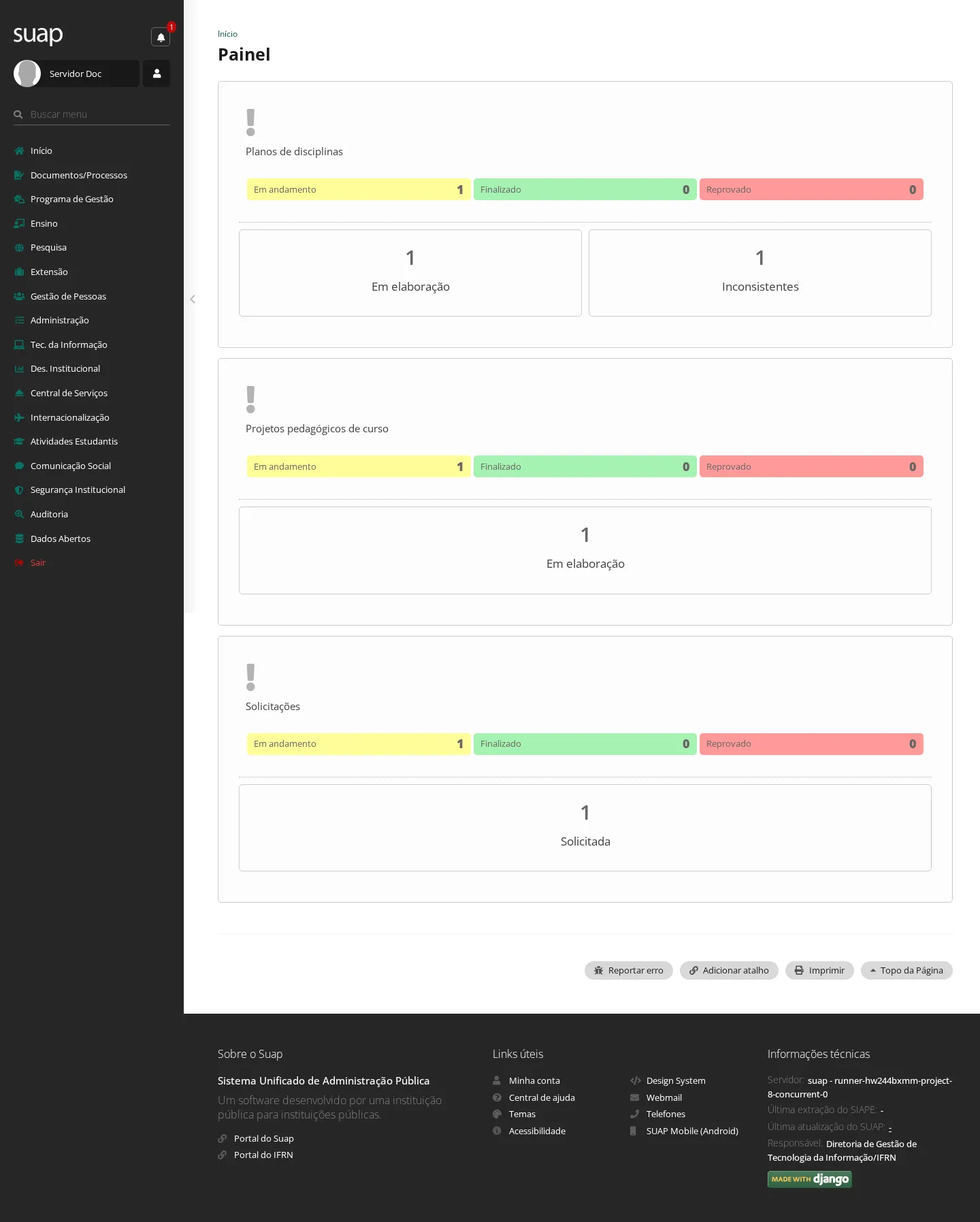Open the Inconsistentes count card

click(x=760, y=273)
